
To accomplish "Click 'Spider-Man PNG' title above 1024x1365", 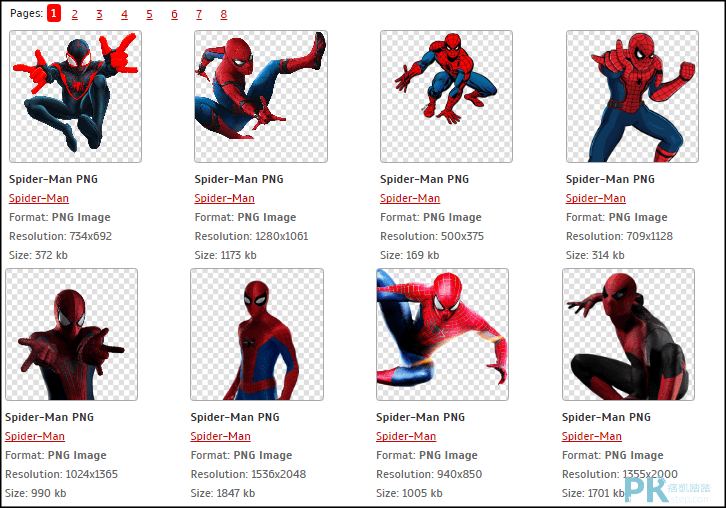I will [x=50, y=417].
